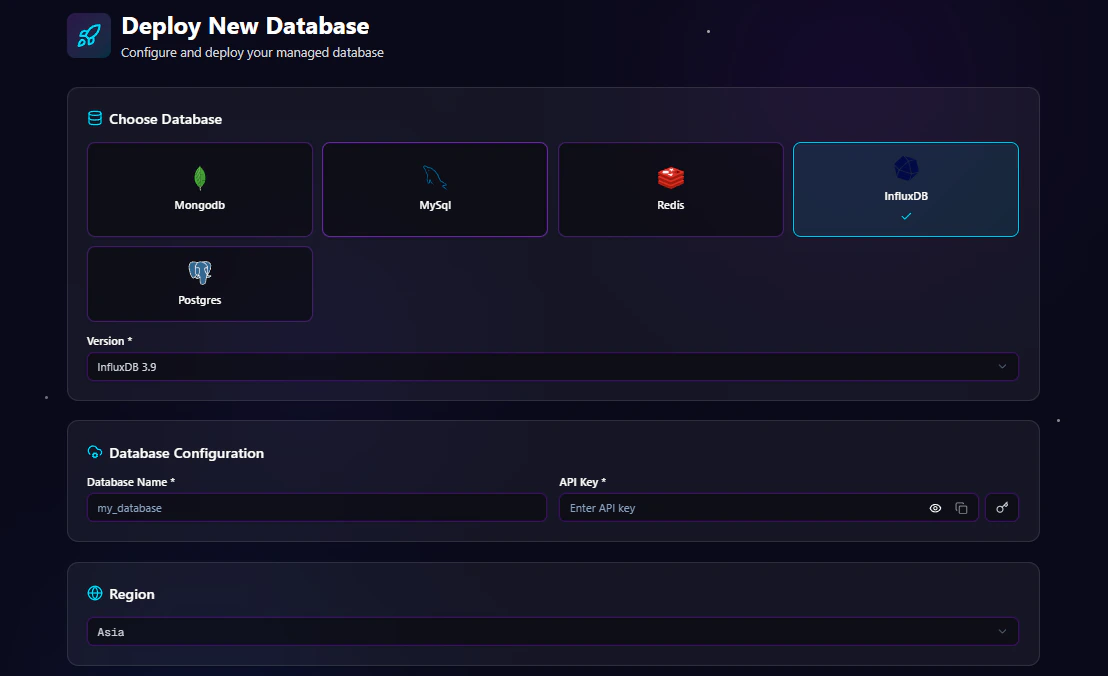
Task: Click the rocket icon beside Deploy New Database
Action: (x=89, y=35)
